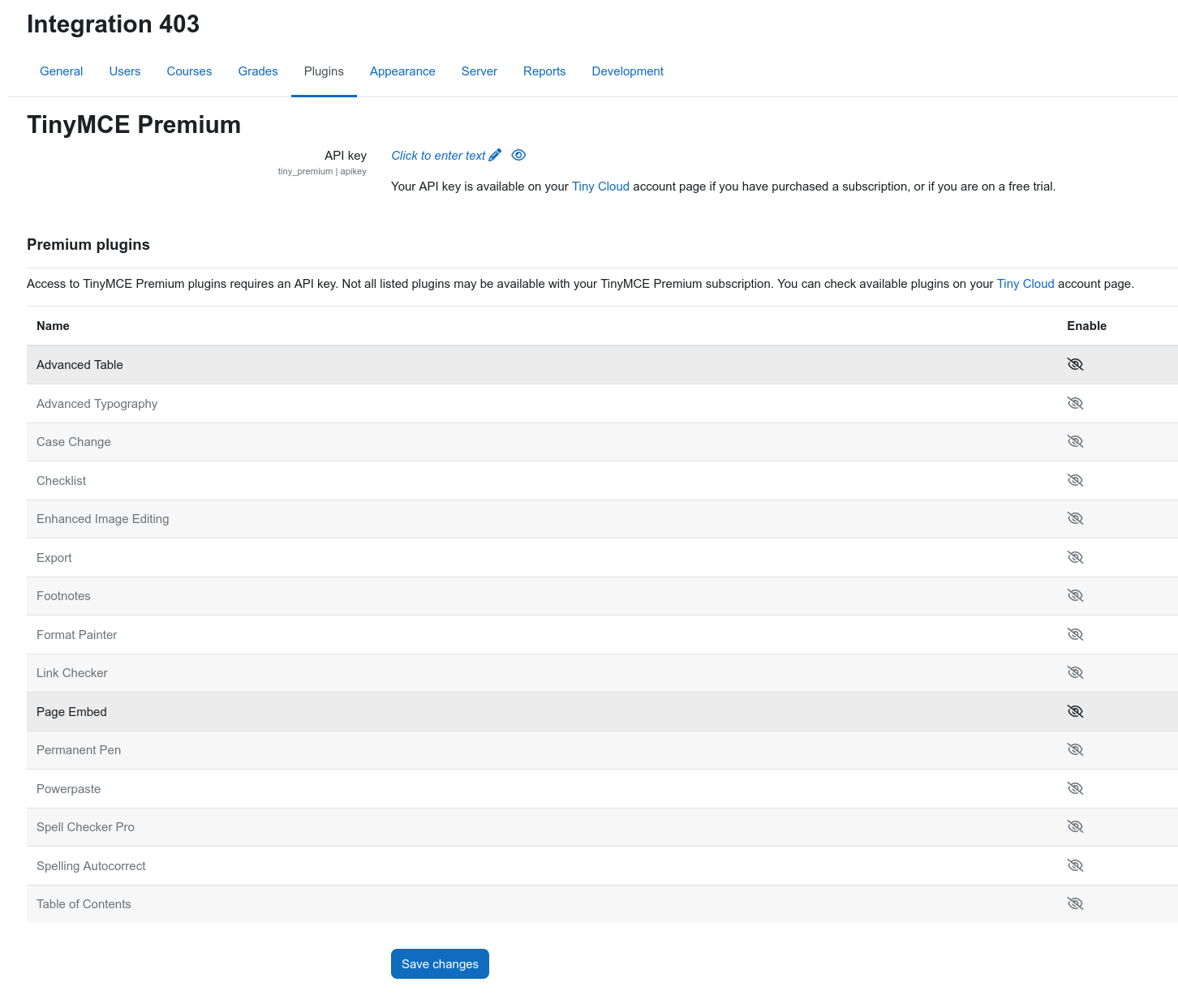The image size is (1178, 1008).
Task: Click the Footnotes plugin name
Action: click(63, 596)
